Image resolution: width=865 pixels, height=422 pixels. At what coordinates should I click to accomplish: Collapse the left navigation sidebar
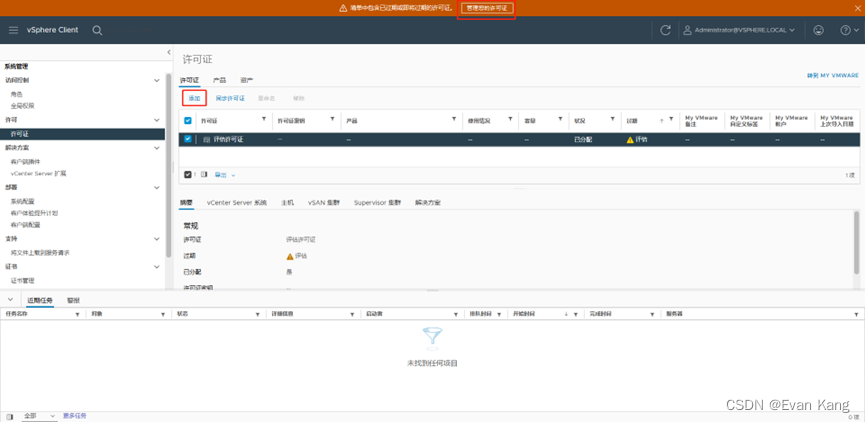tap(169, 52)
